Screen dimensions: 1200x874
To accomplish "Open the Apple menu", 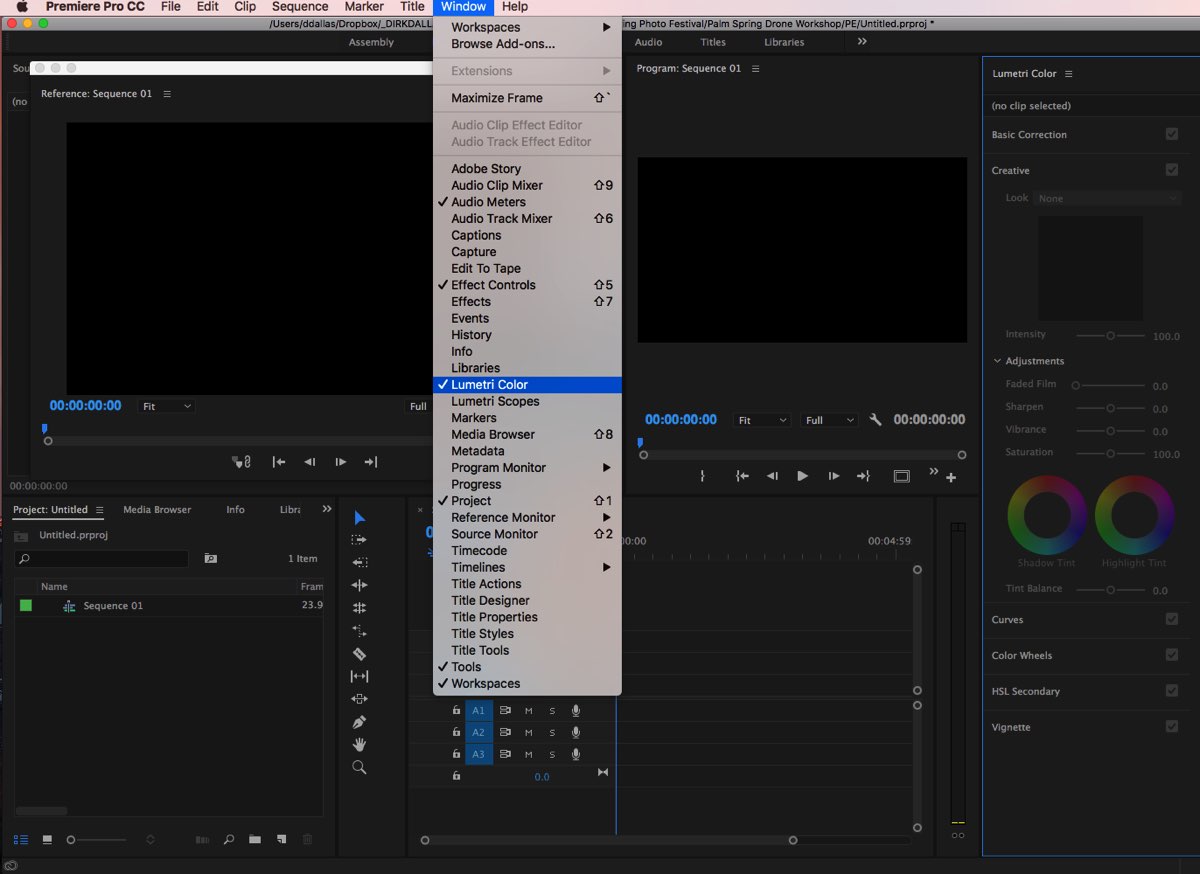I will click(x=21, y=6).
